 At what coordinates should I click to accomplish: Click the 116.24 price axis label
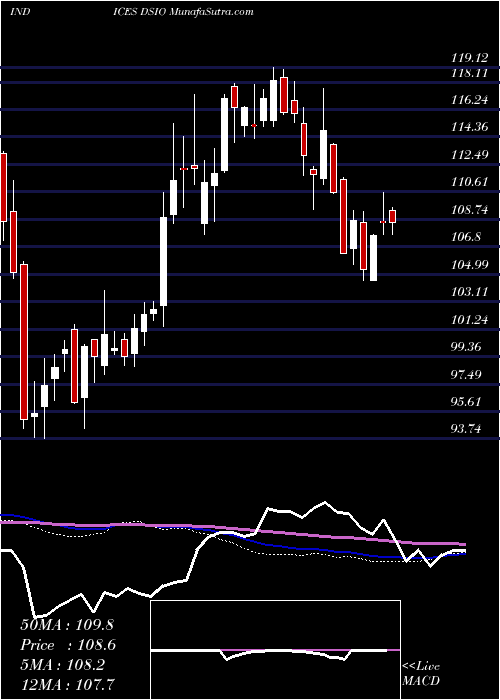coord(469,100)
